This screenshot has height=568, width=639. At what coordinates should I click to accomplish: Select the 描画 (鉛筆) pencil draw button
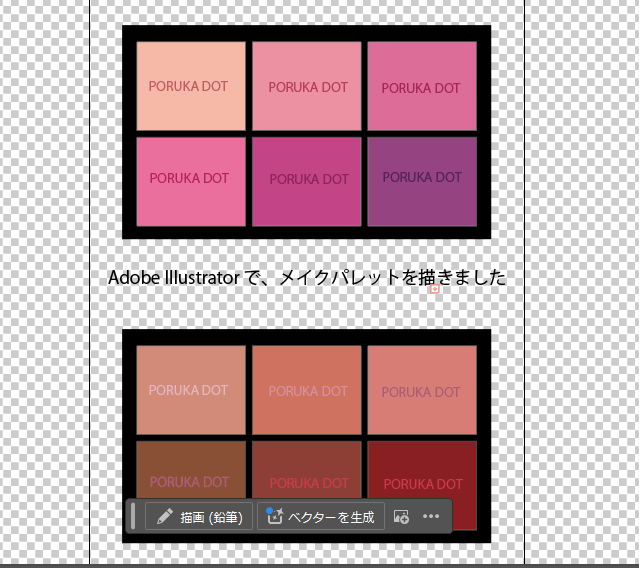200,517
